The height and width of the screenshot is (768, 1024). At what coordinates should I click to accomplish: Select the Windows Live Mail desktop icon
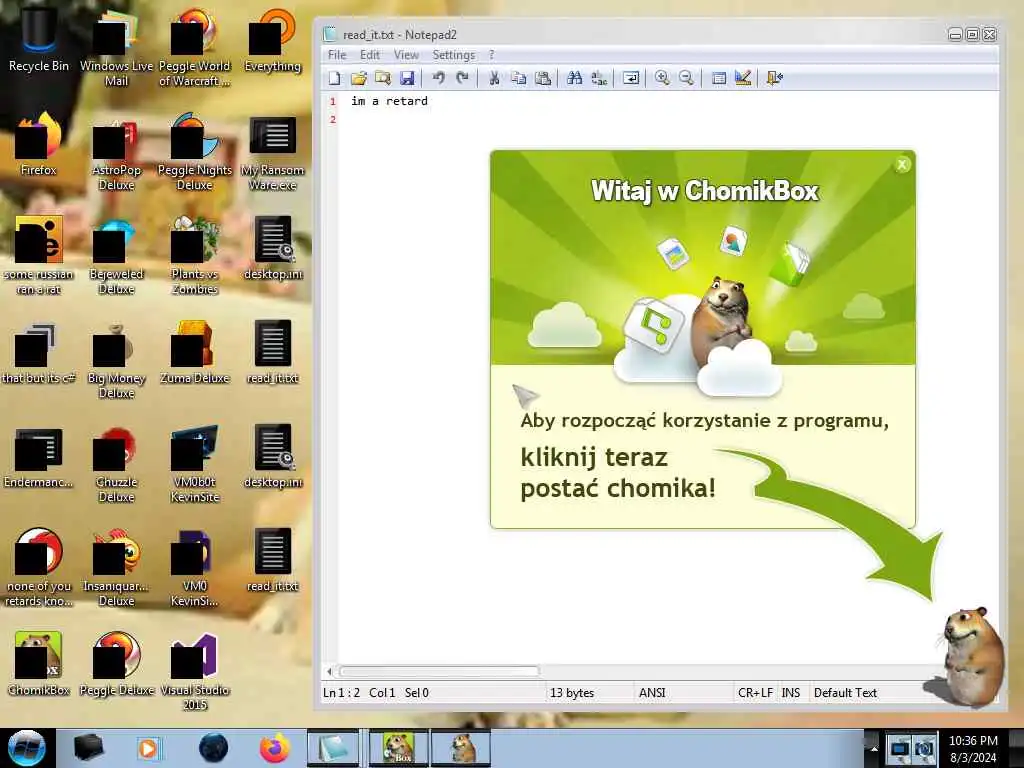116,47
